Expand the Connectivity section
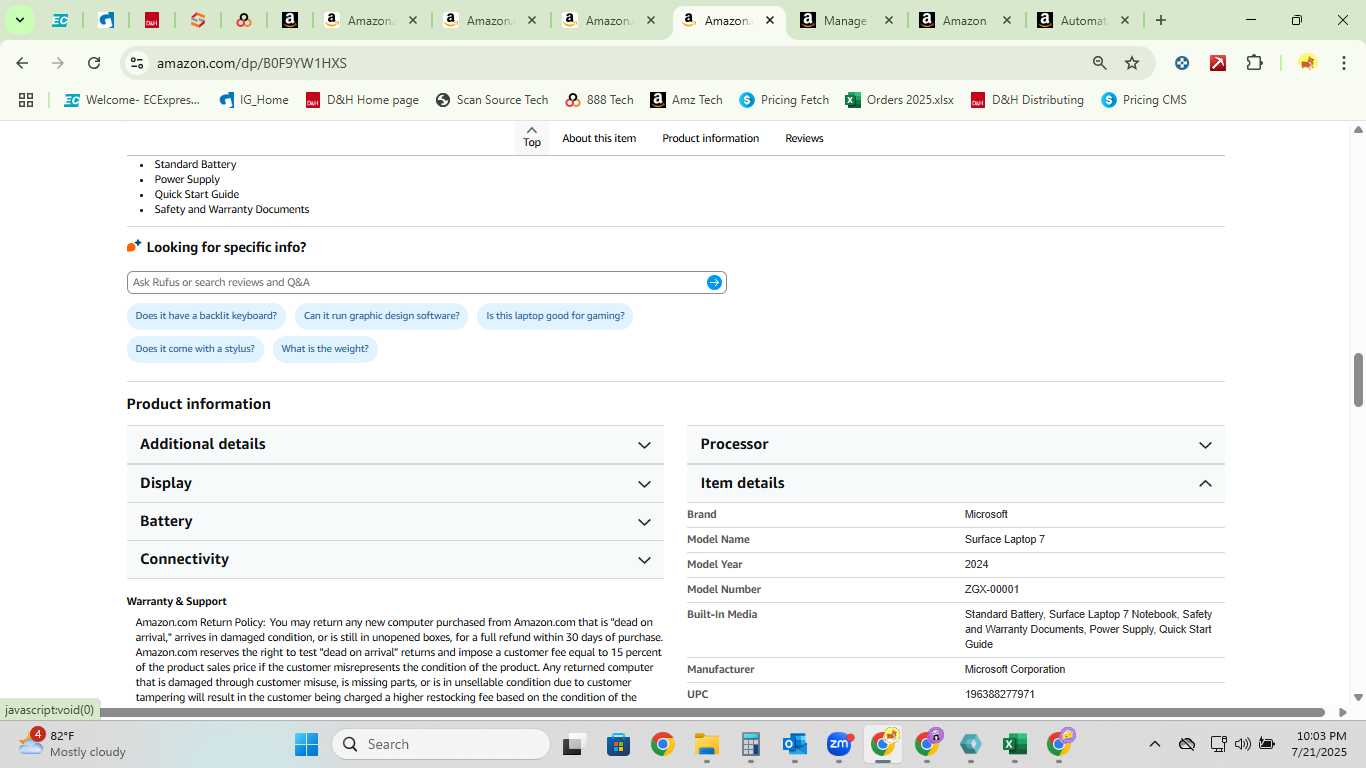1366x768 pixels. pyautogui.click(x=395, y=559)
